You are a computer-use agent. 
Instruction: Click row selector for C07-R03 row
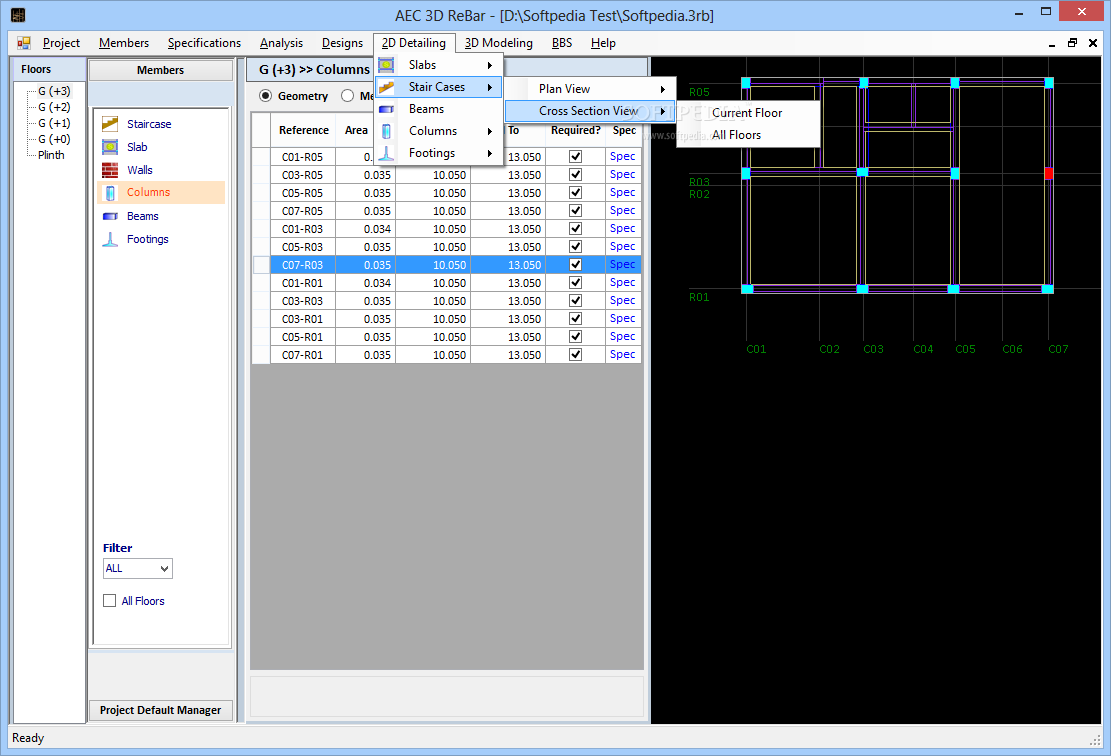point(261,264)
